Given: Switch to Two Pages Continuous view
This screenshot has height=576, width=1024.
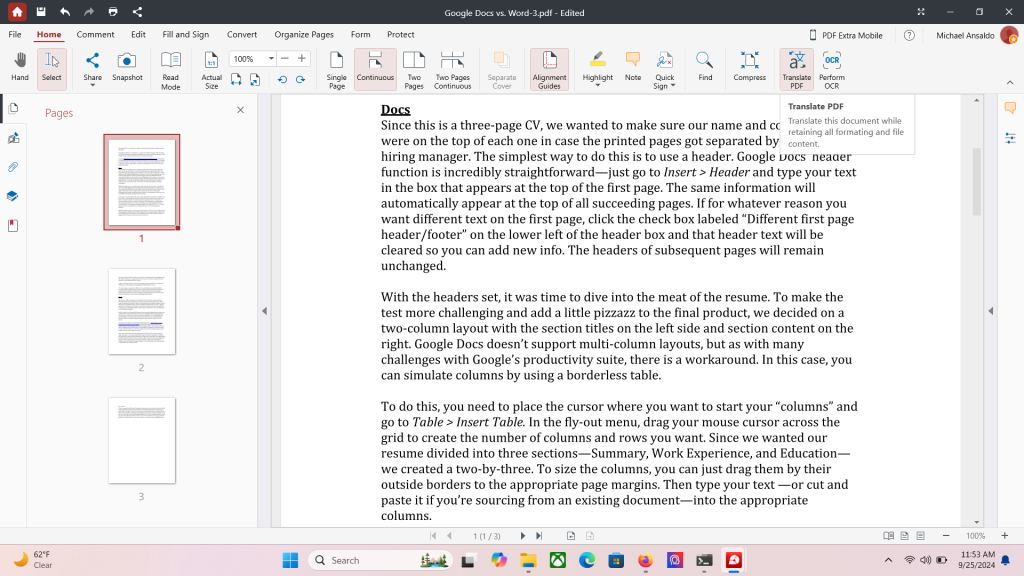Looking at the screenshot, I should [452, 70].
